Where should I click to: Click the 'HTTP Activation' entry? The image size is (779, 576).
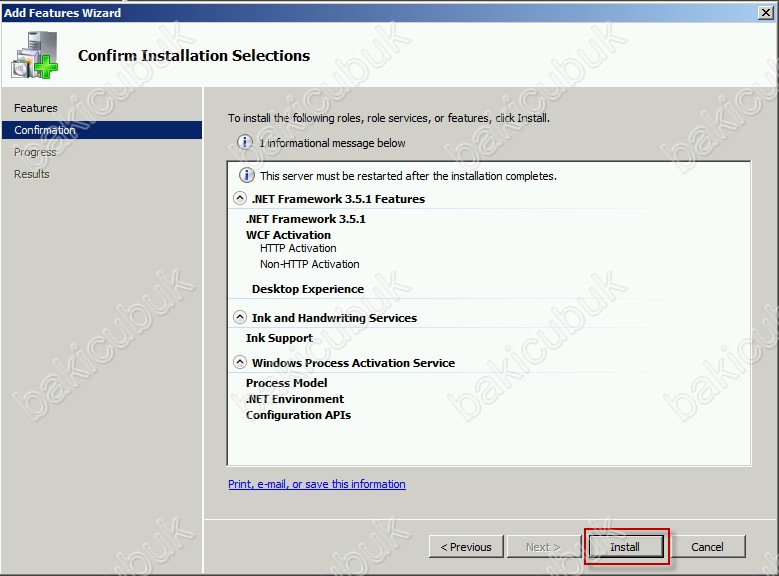click(x=298, y=248)
